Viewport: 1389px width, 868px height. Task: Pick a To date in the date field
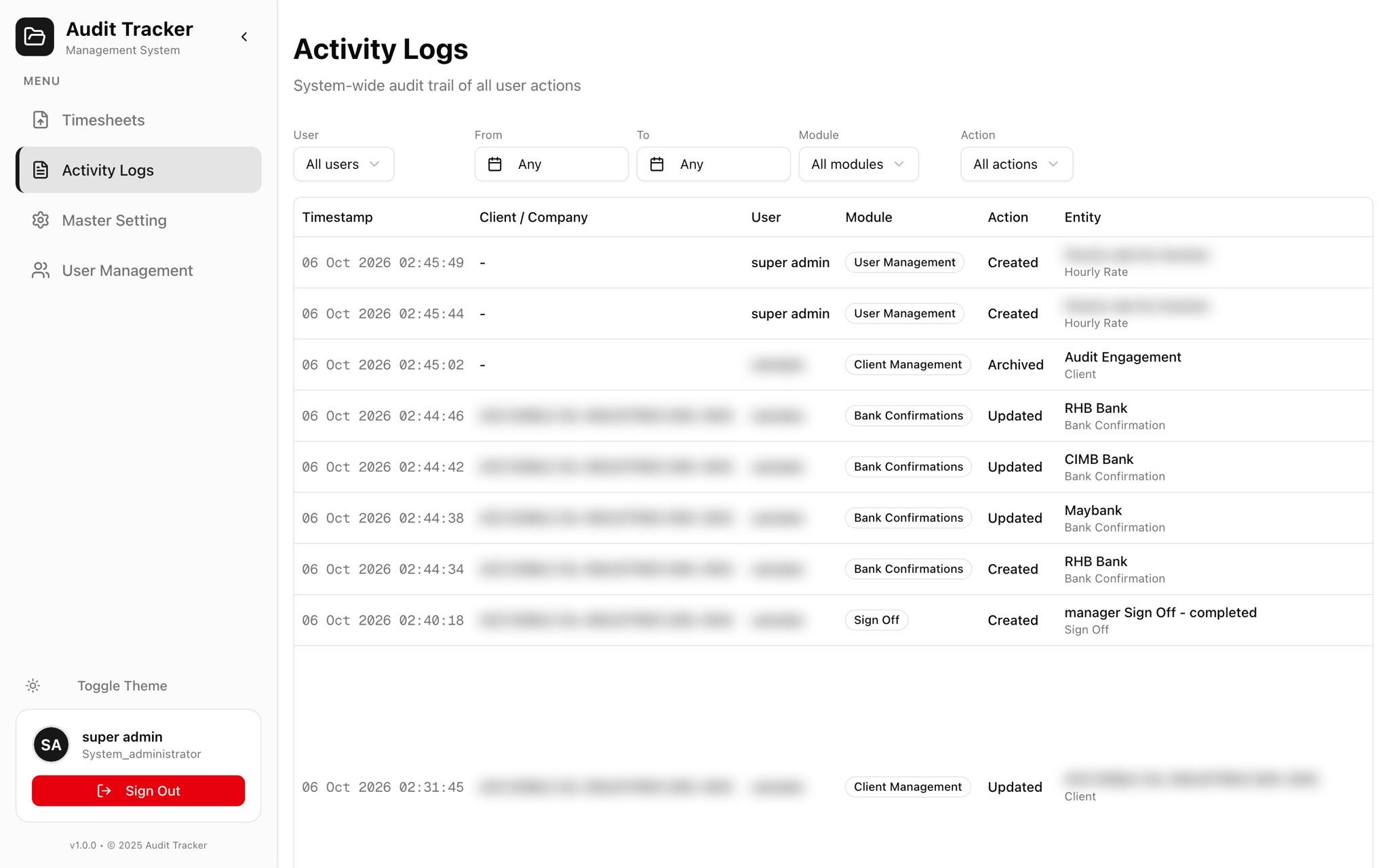(x=713, y=164)
